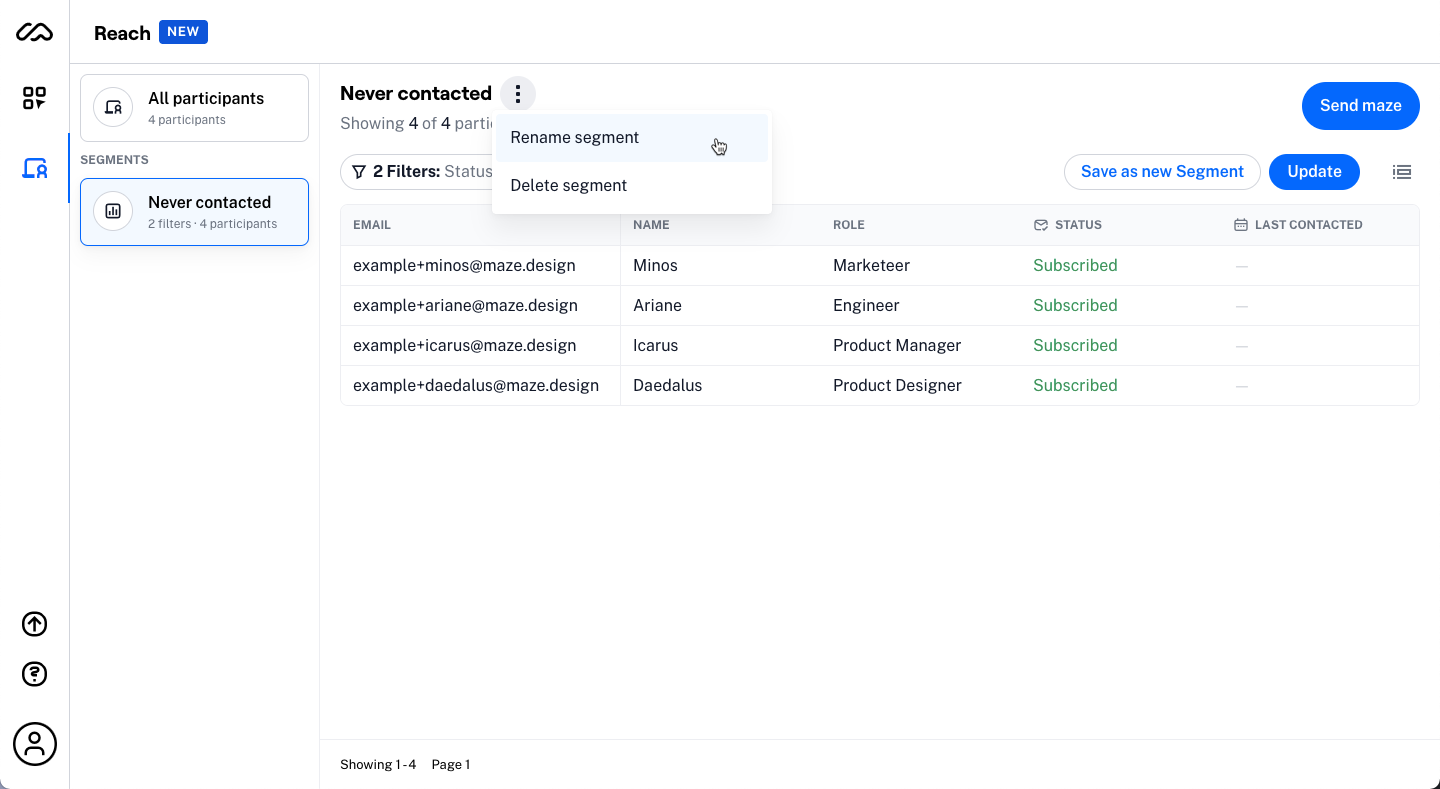Image resolution: width=1440 pixels, height=789 pixels.
Task: Click Save as new Segment button
Action: point(1162,172)
